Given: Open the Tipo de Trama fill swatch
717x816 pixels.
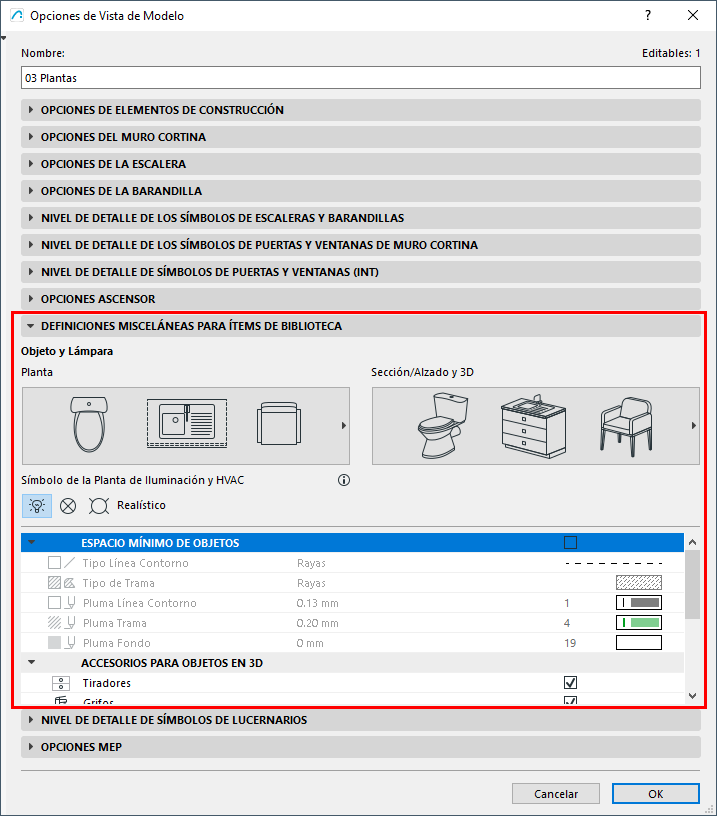Looking at the screenshot, I should click(638, 582).
